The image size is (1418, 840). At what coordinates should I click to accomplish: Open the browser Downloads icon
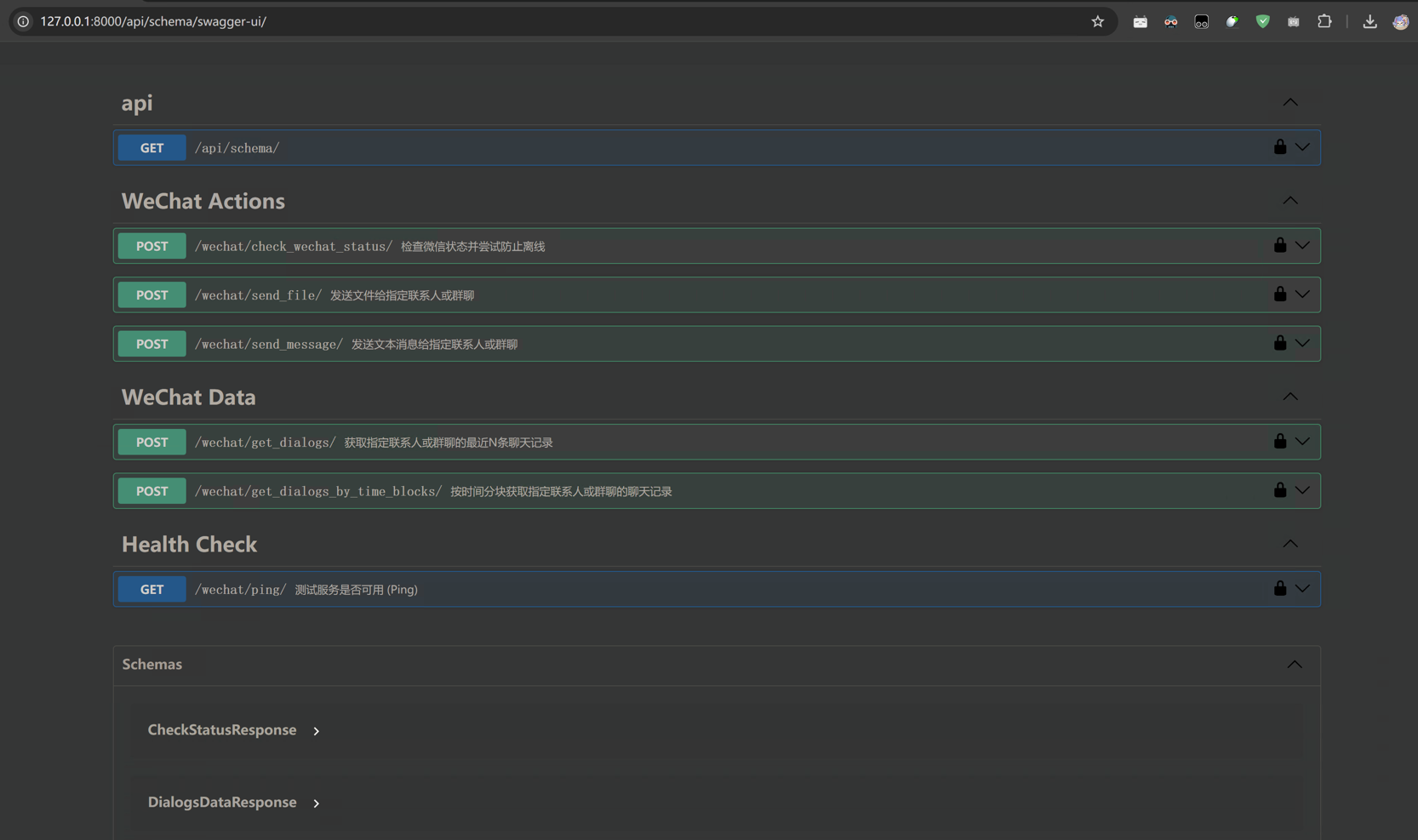click(1369, 22)
